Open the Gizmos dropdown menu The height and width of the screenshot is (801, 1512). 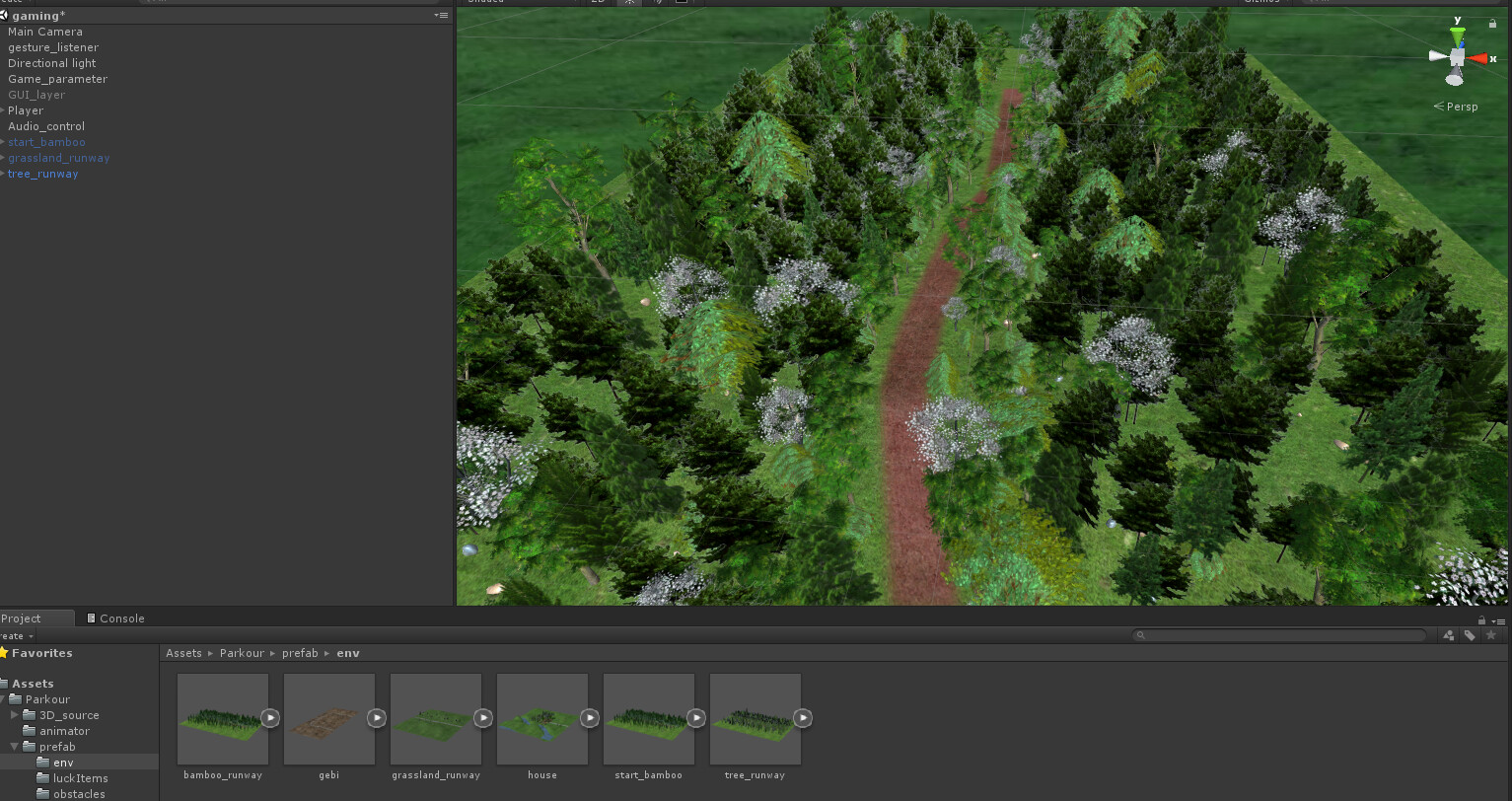tap(1263, 3)
